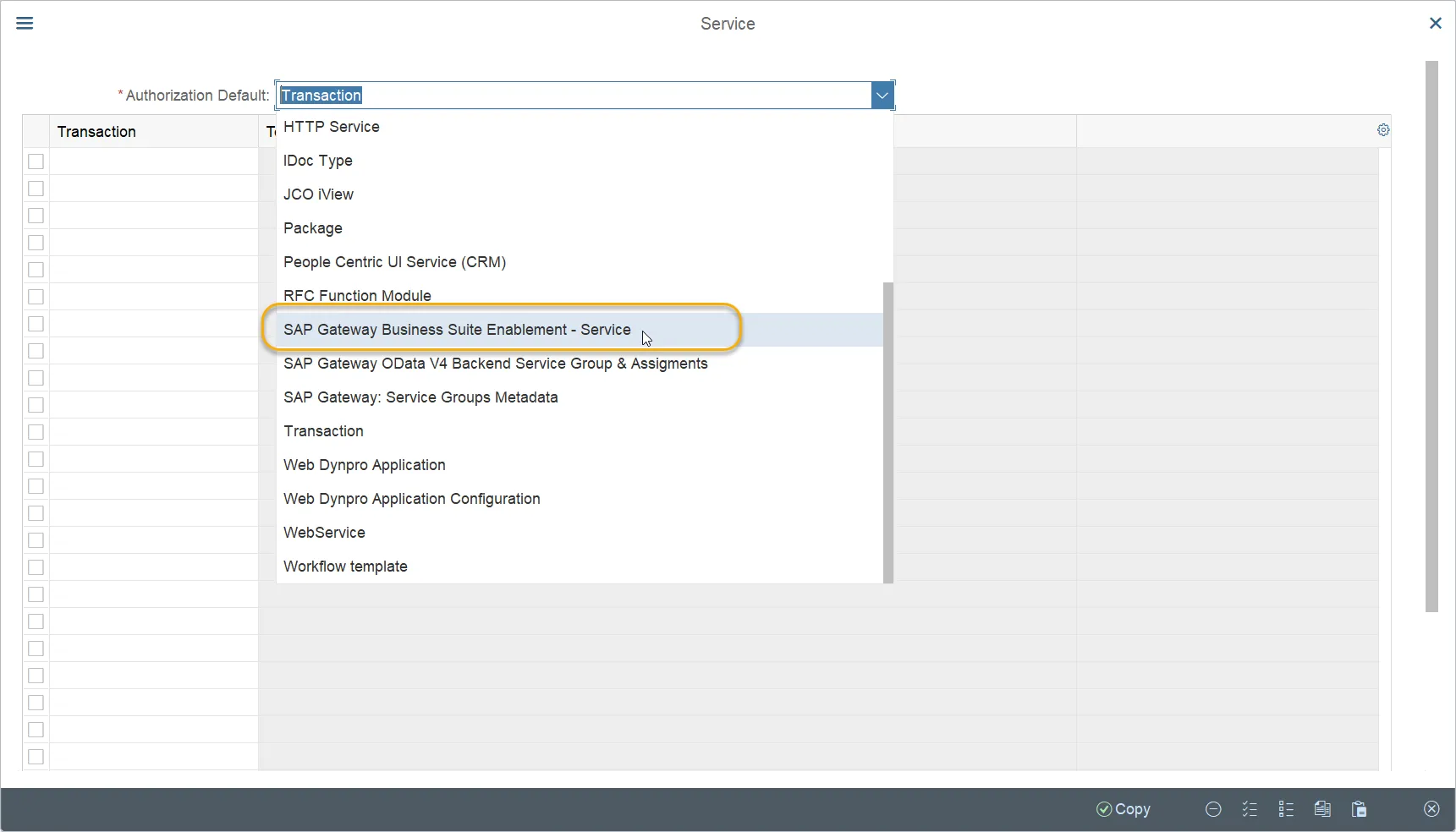Image resolution: width=1456 pixels, height=832 pixels.
Task: Click the dropdown list scrollbar
Action: coord(888,432)
